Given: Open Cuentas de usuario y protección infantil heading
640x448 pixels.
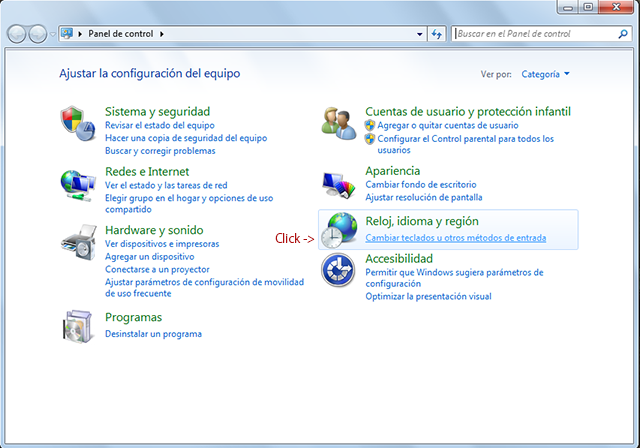Looking at the screenshot, I should tap(468, 111).
